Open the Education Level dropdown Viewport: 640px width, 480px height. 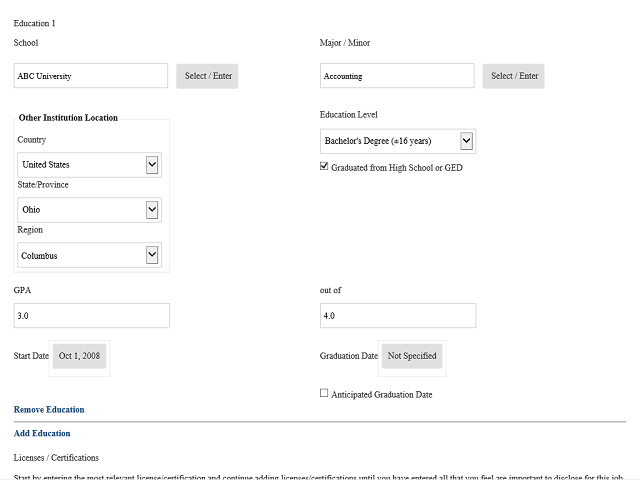tap(398, 141)
